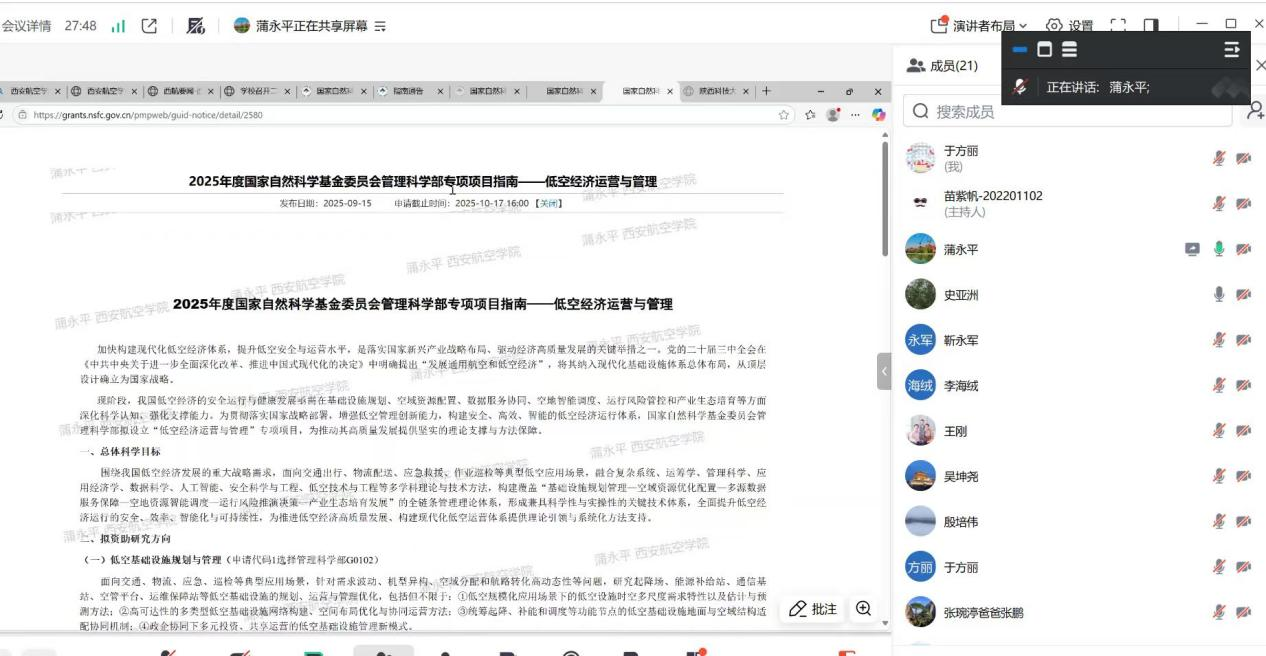Screen dimensions: 1266x656
Task: Click the network signal strength icon
Action: click(118, 26)
